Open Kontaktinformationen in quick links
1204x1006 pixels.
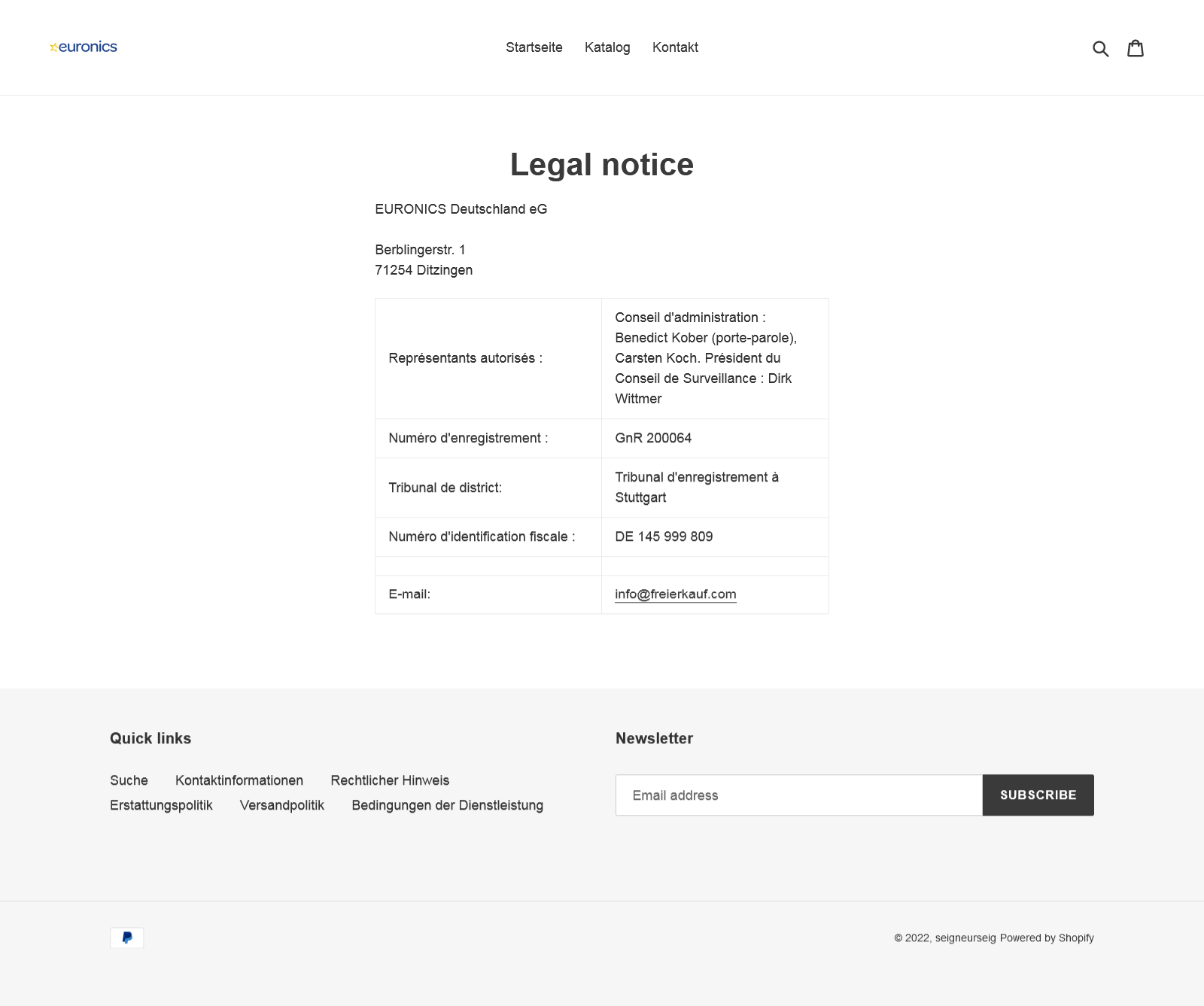pos(239,780)
